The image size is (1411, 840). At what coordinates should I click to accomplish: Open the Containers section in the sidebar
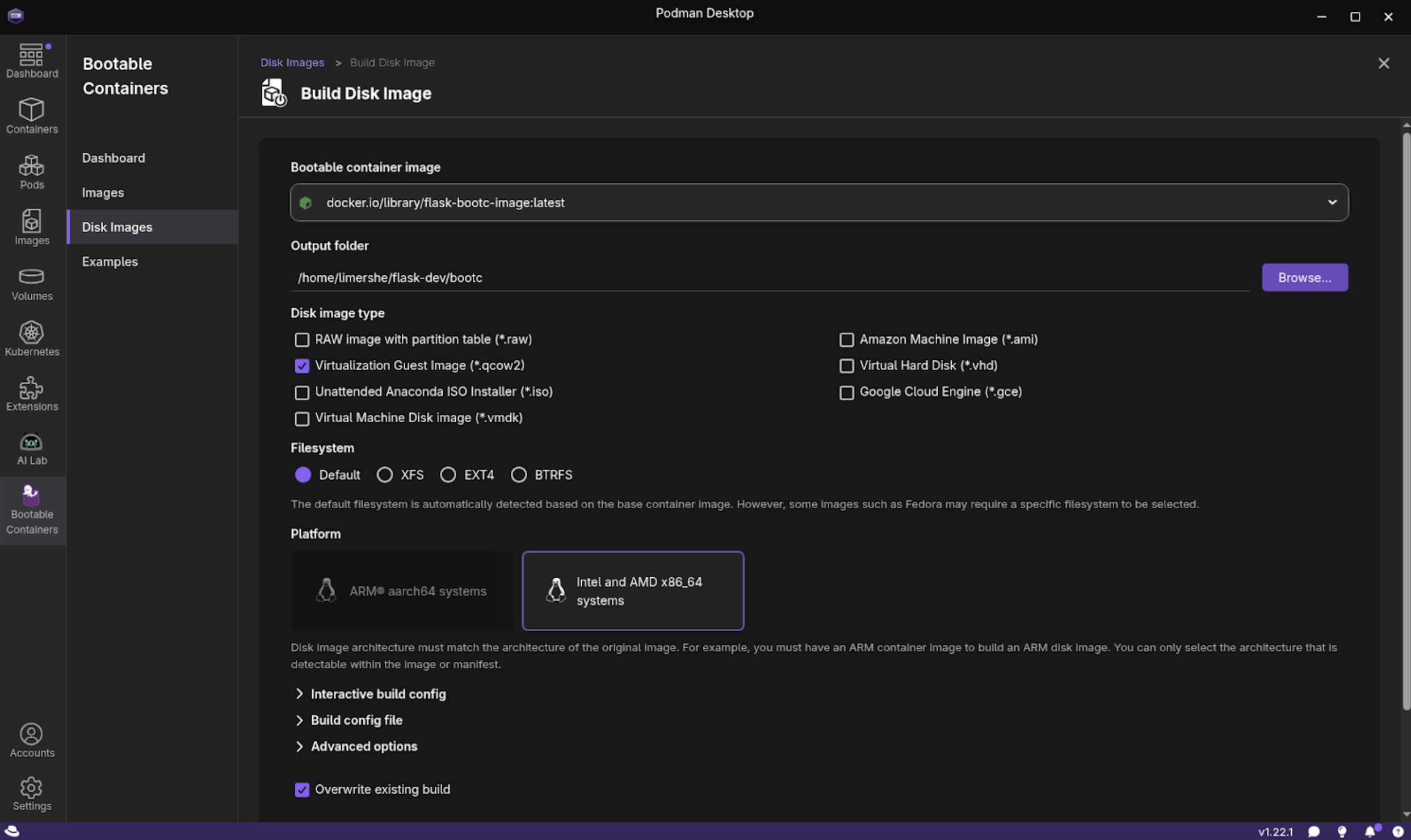point(32,116)
